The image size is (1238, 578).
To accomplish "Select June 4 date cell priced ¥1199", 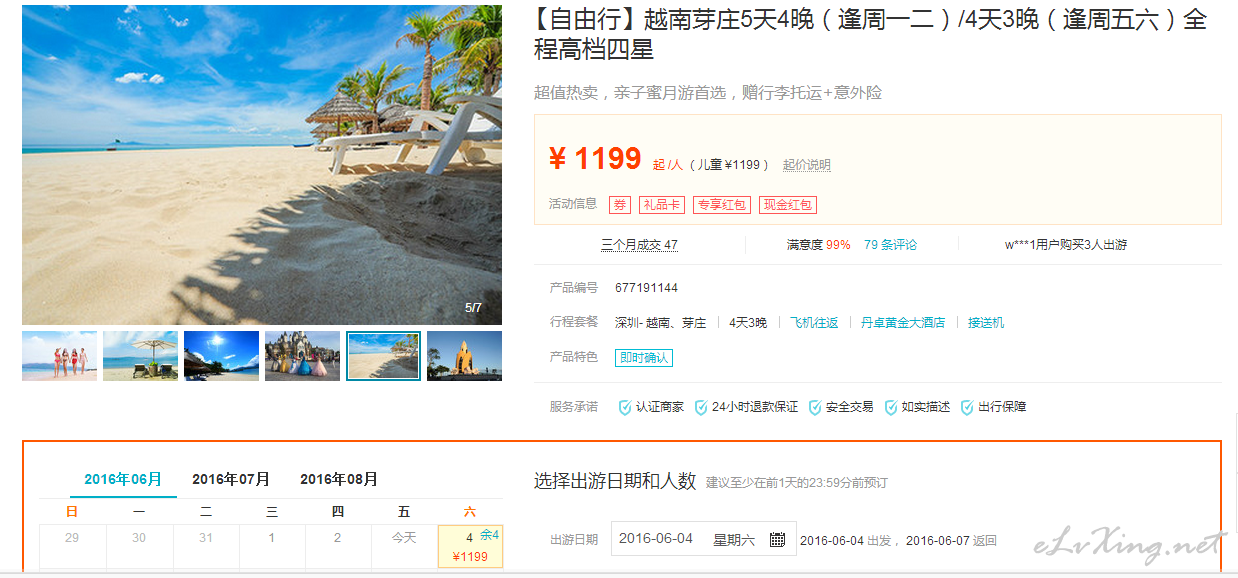I will point(470,546).
